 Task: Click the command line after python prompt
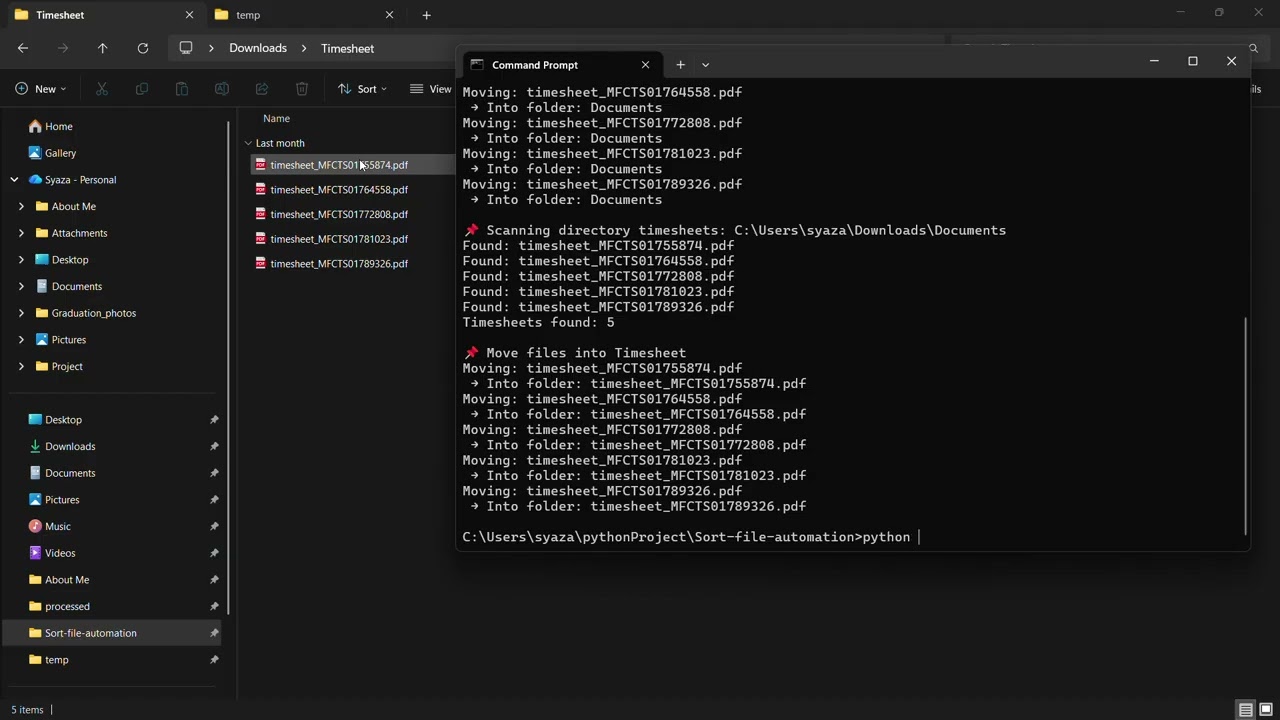(920, 537)
